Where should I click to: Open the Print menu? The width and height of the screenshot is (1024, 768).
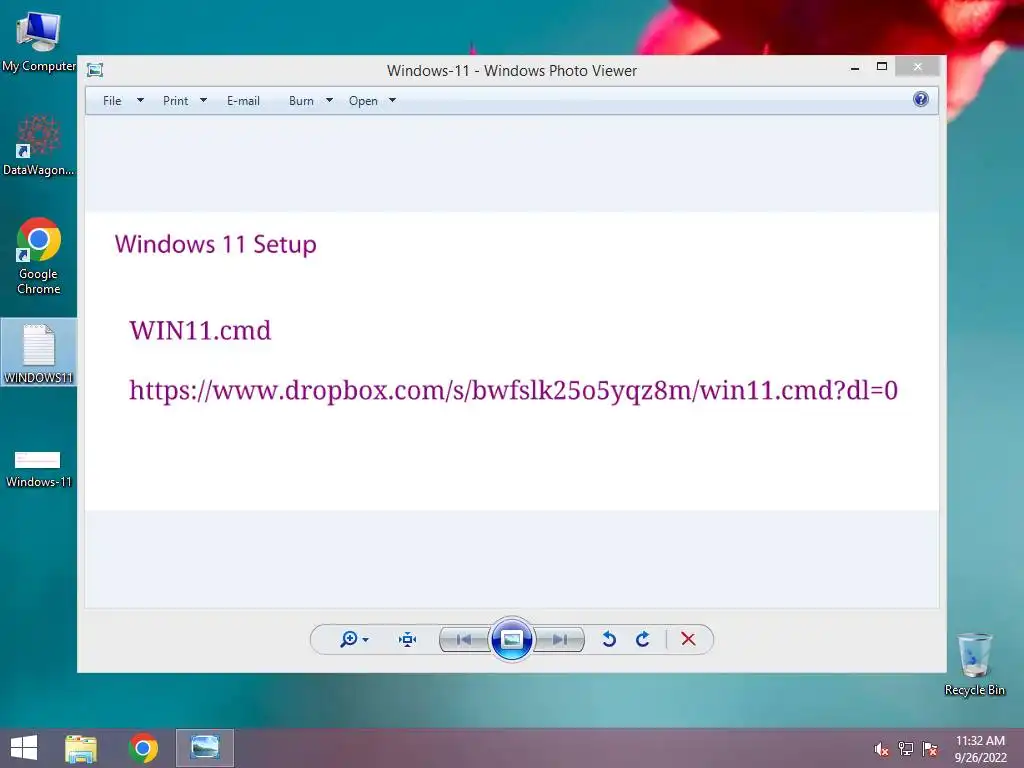pyautogui.click(x=175, y=101)
